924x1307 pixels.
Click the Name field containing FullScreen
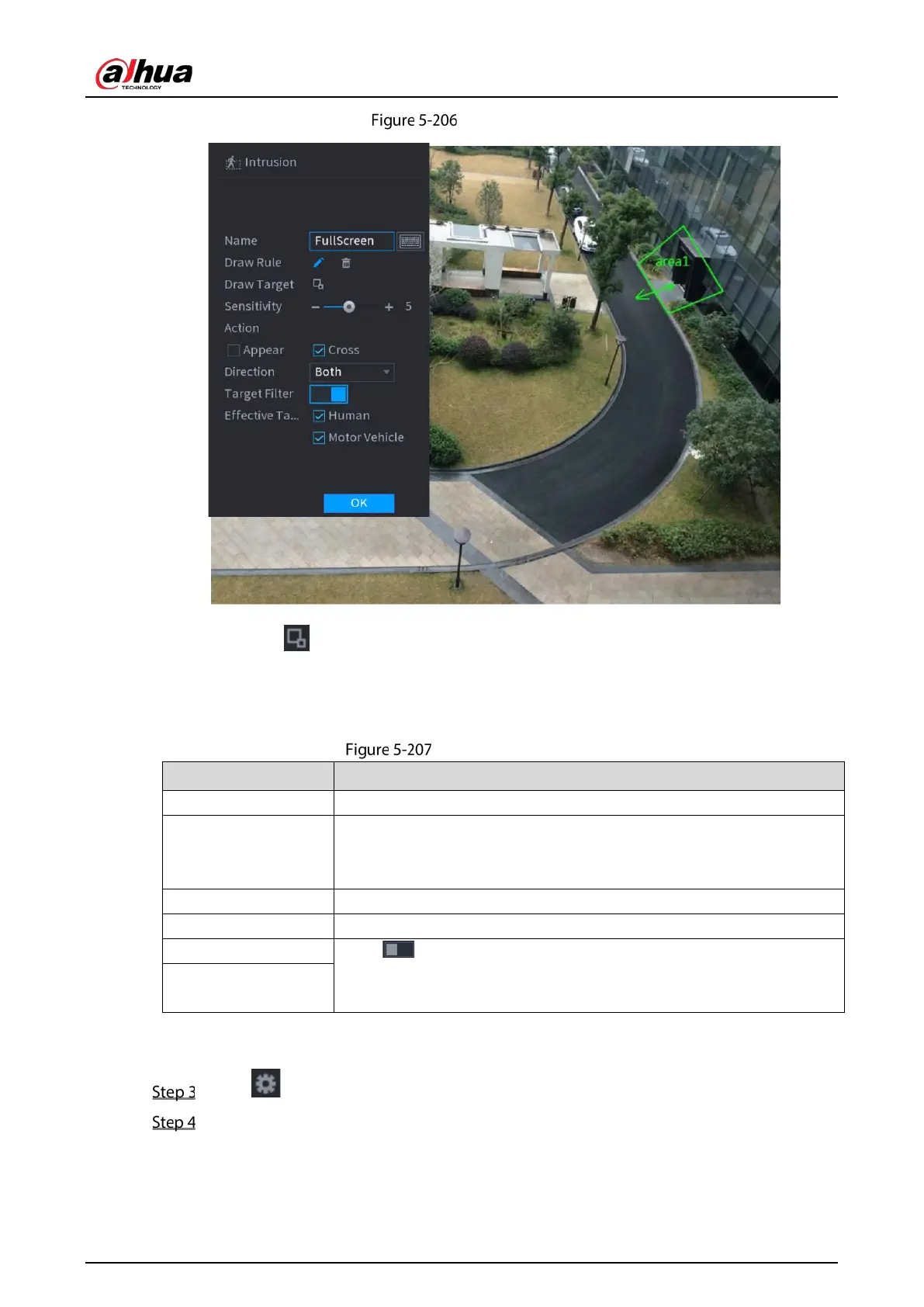pyautogui.click(x=351, y=241)
